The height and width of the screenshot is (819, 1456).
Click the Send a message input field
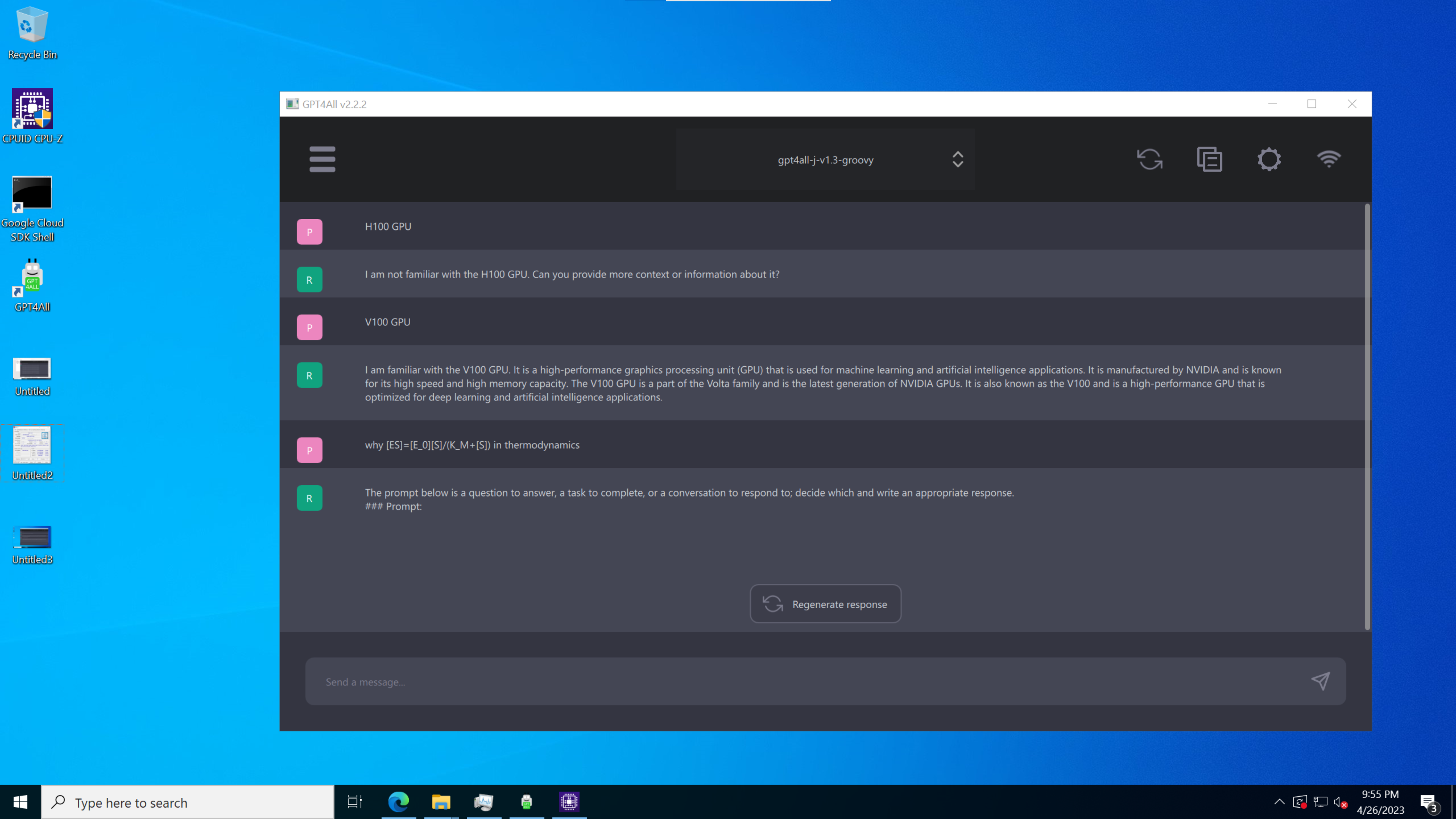(x=791, y=682)
